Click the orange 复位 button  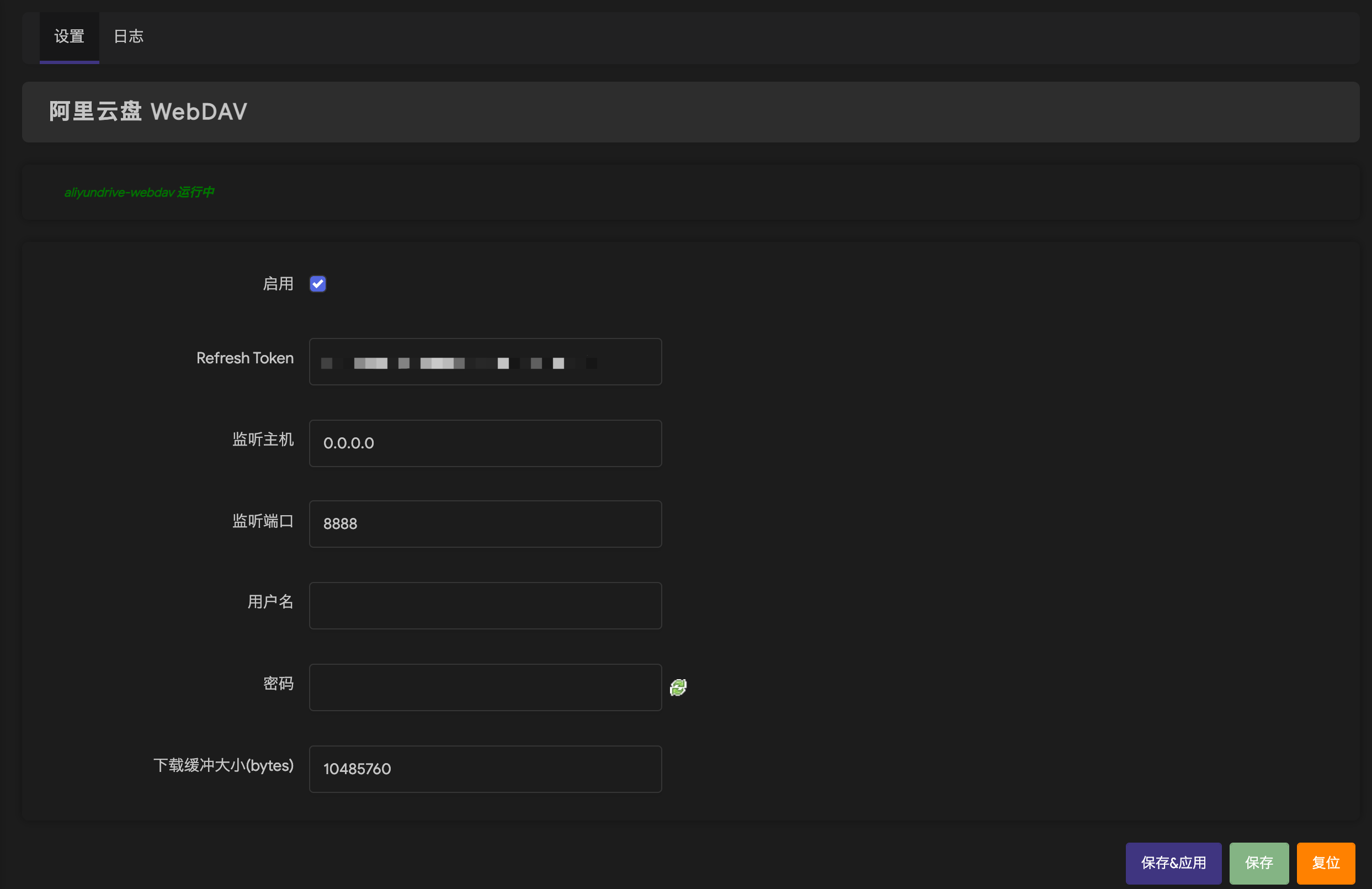pyautogui.click(x=1326, y=863)
